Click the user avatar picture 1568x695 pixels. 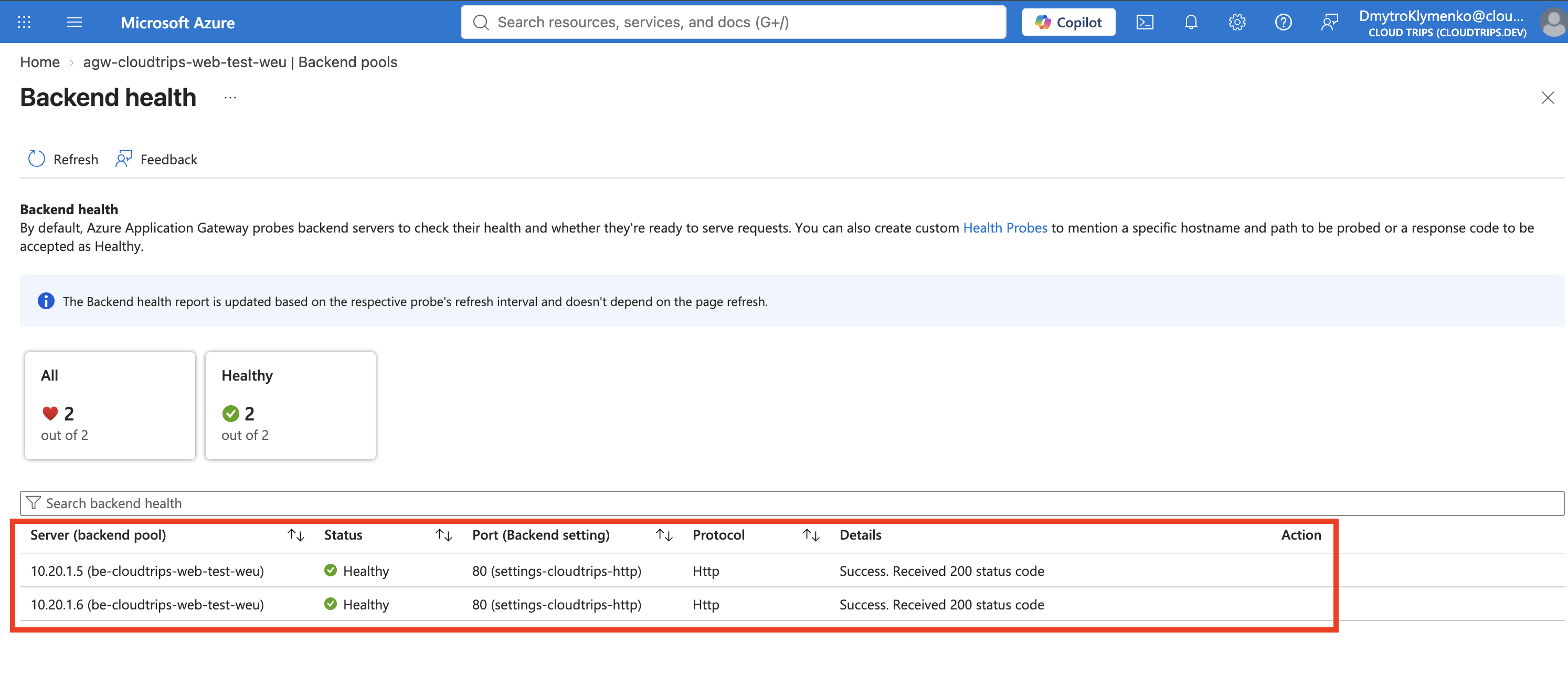coord(1552,23)
